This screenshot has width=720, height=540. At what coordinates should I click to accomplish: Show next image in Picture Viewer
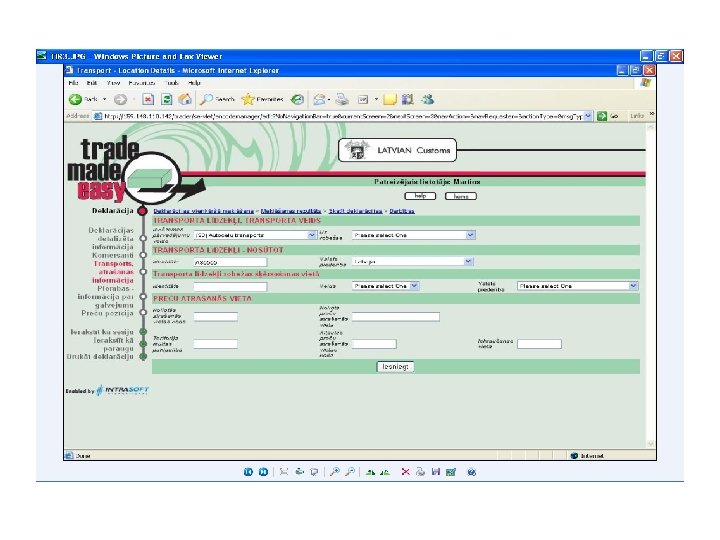263,472
